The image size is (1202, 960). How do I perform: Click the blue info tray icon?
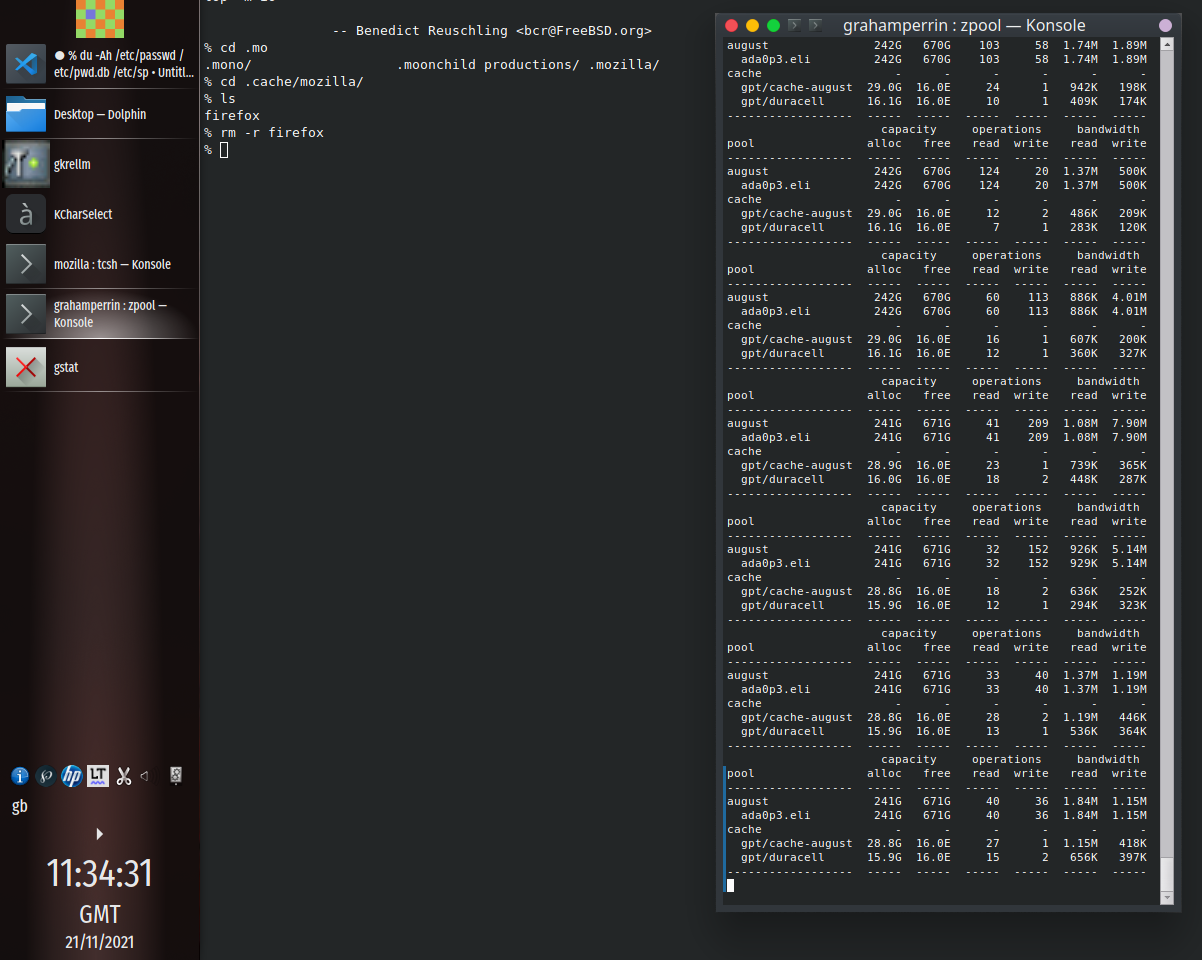(x=20, y=775)
